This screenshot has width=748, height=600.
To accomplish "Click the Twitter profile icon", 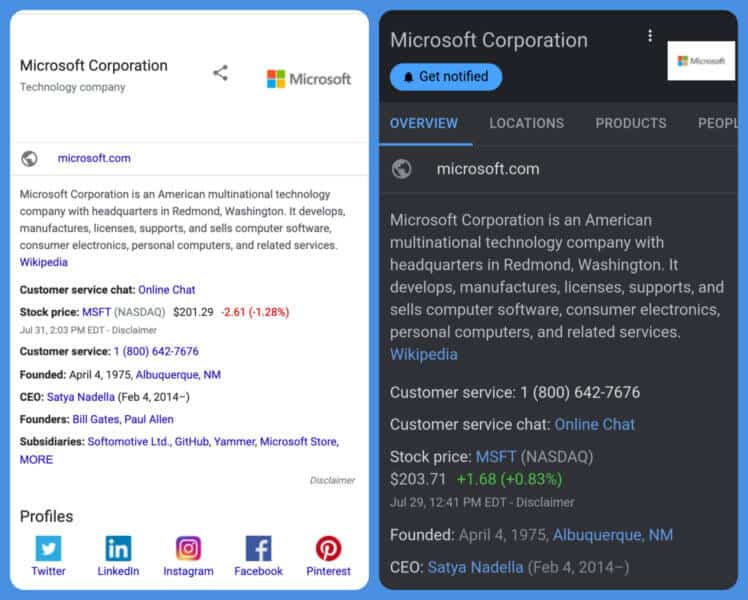I will click(48, 548).
